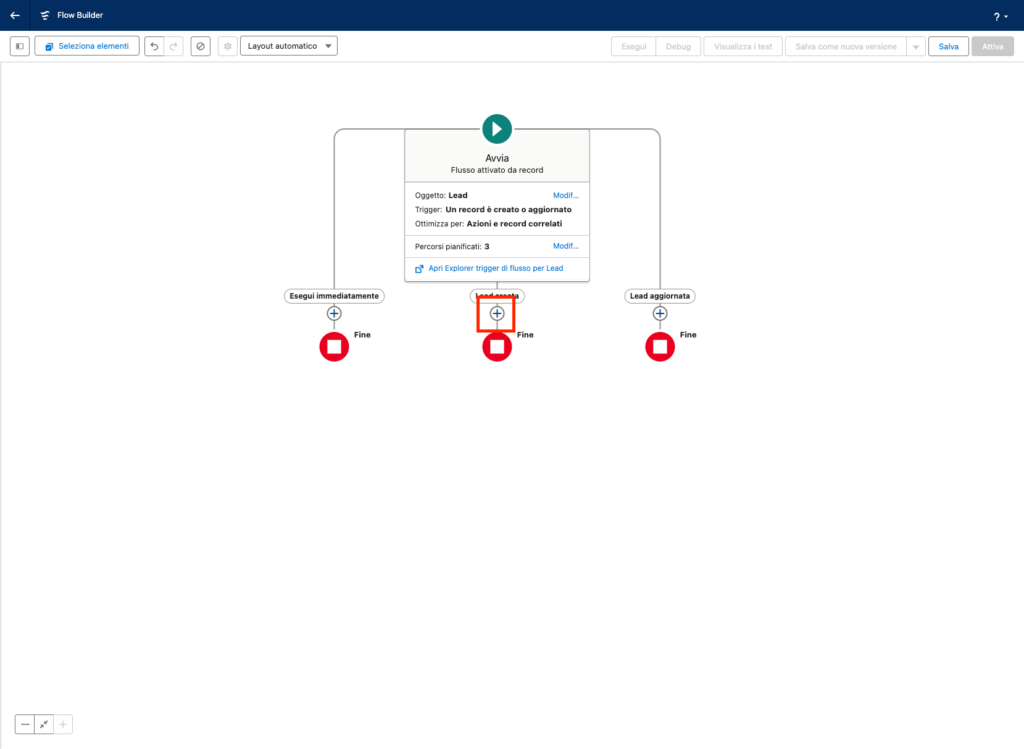Image resolution: width=1024 pixels, height=749 pixels.
Task: Click the back arrow in the header
Action: [15, 15]
